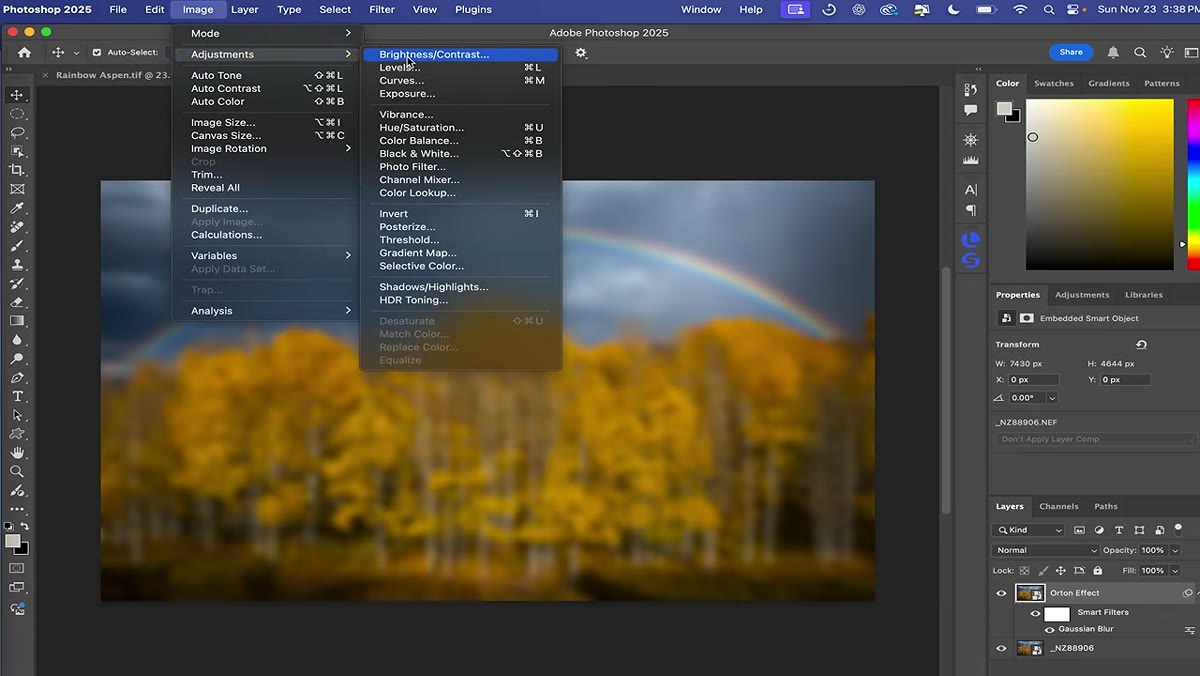Expand the Variables submenu
The width and height of the screenshot is (1200, 676).
point(265,255)
